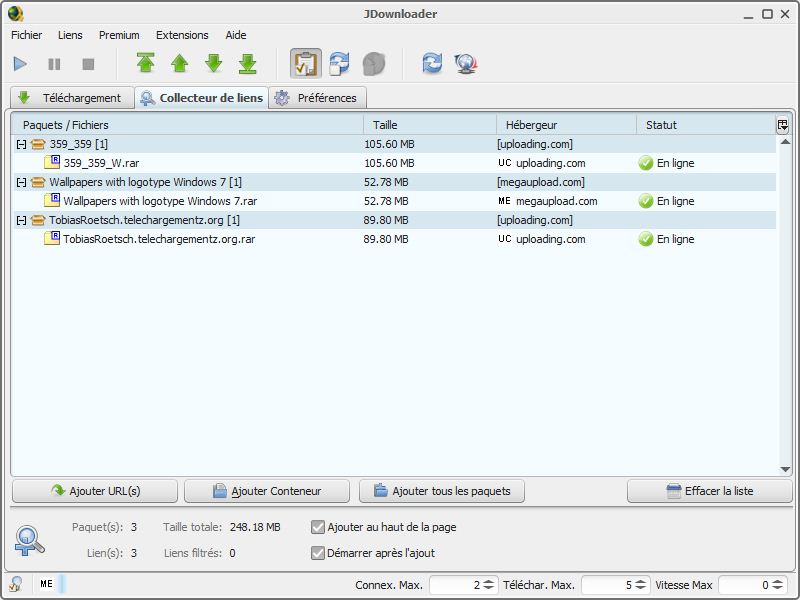Select Wallpapers with logotype Windows 7.rar file

coord(160,201)
